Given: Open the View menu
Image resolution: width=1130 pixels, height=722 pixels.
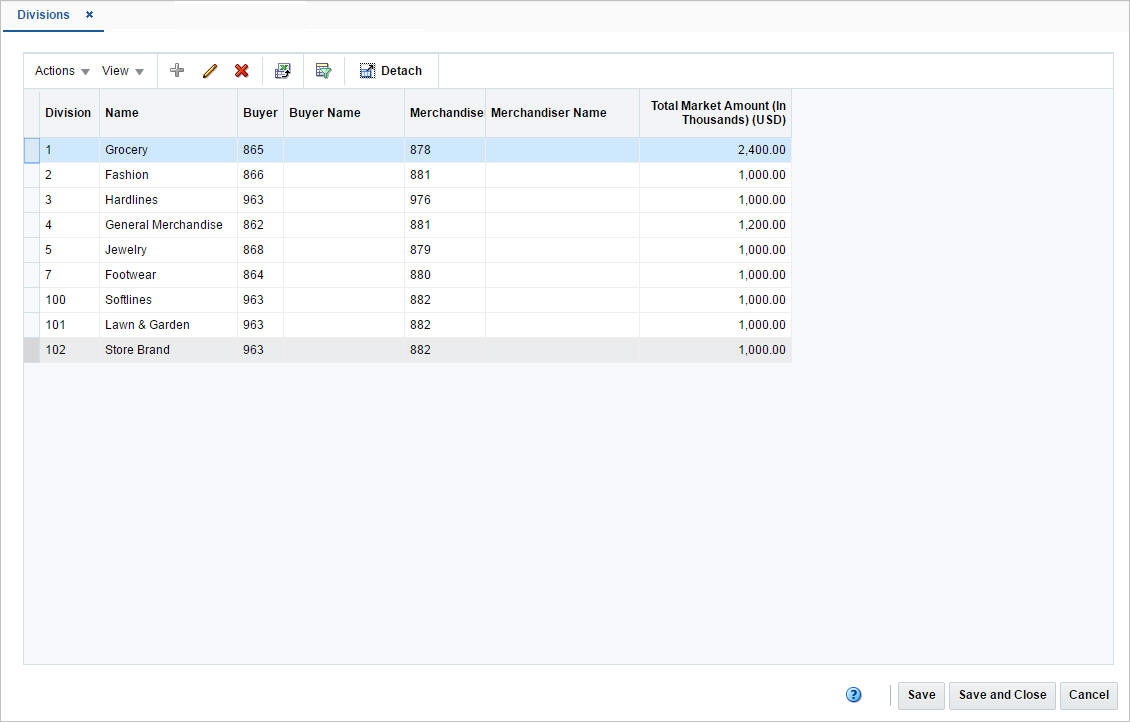Looking at the screenshot, I should [x=123, y=71].
